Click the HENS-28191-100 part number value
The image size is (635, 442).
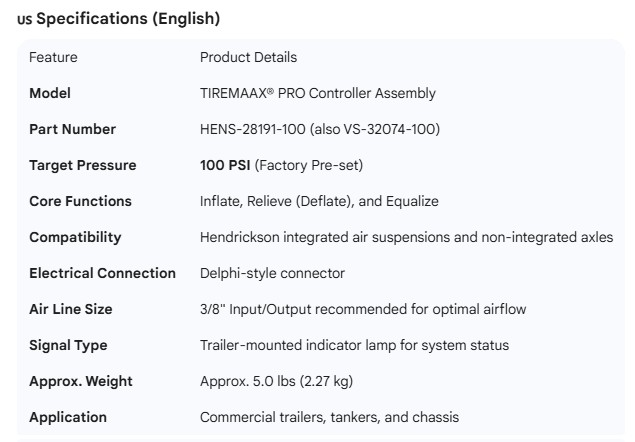tap(250, 129)
